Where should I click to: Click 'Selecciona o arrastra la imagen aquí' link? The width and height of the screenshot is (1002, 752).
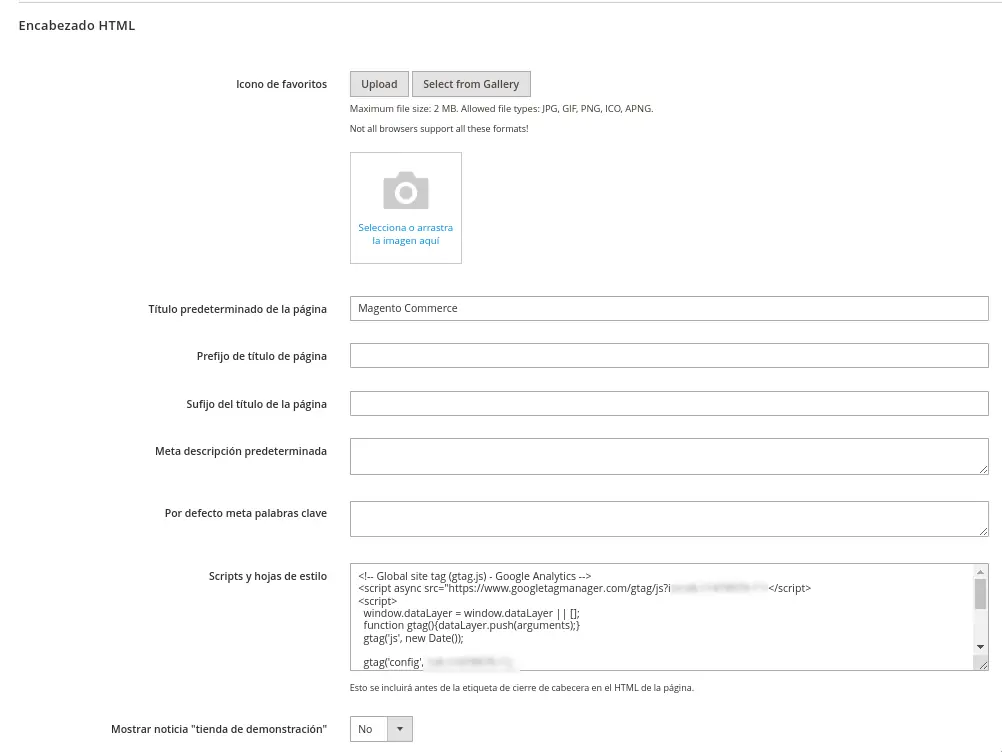click(406, 234)
